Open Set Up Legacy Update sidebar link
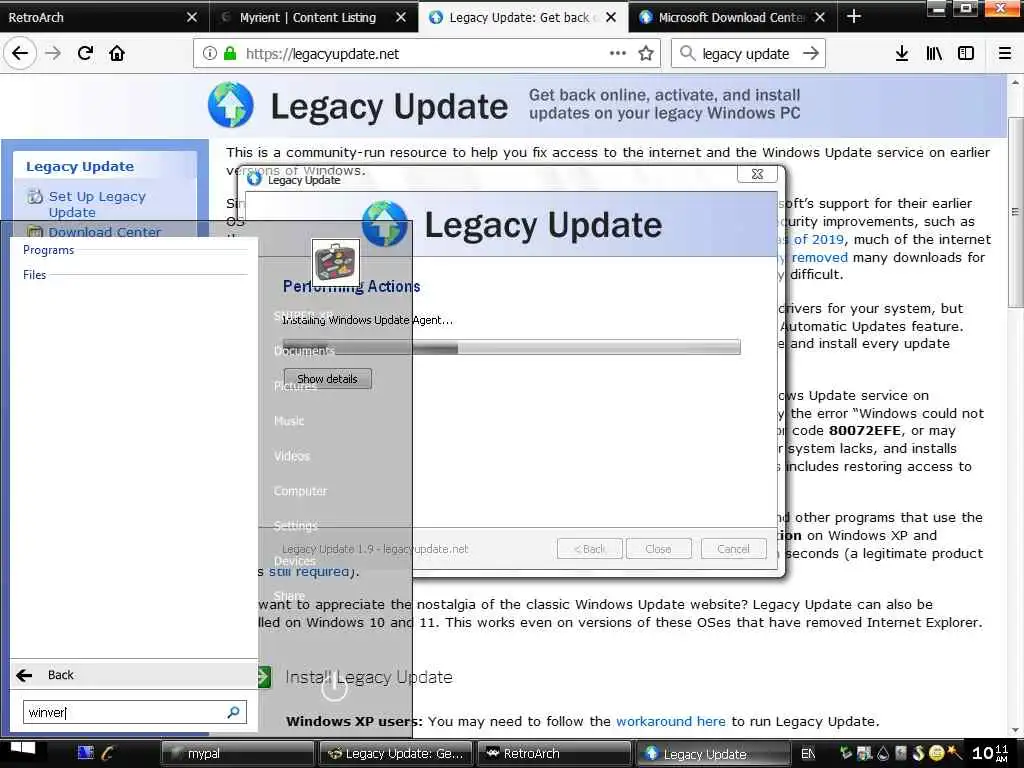 pyautogui.click(x=97, y=204)
